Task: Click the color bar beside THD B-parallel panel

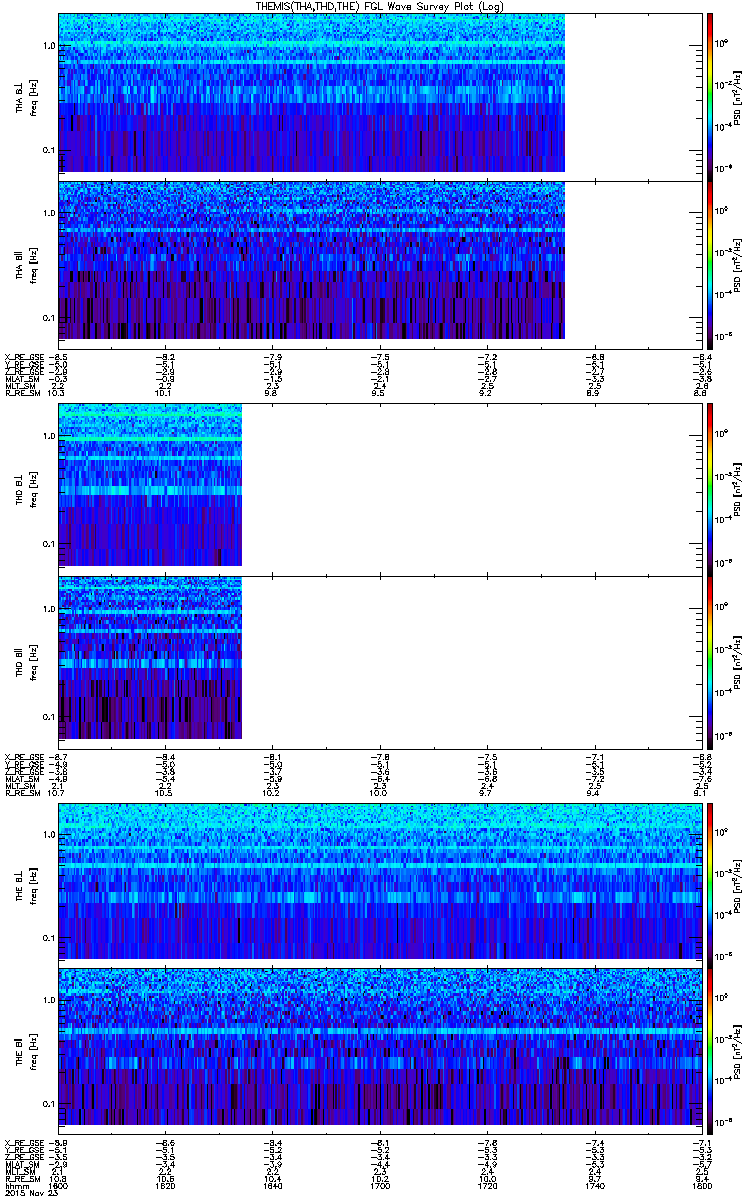Action: (x=709, y=661)
